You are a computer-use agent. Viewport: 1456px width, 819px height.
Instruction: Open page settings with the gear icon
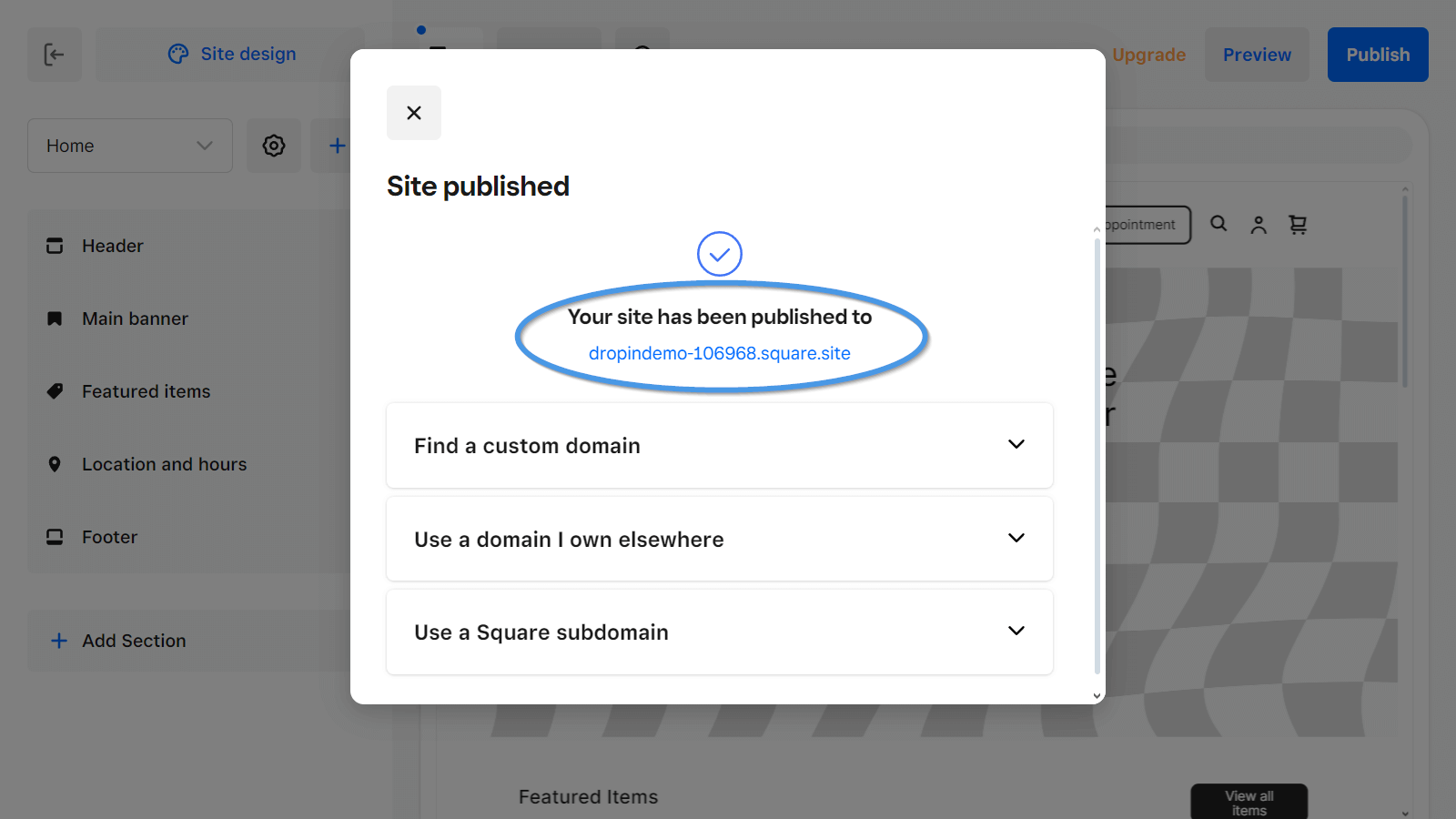pos(273,146)
